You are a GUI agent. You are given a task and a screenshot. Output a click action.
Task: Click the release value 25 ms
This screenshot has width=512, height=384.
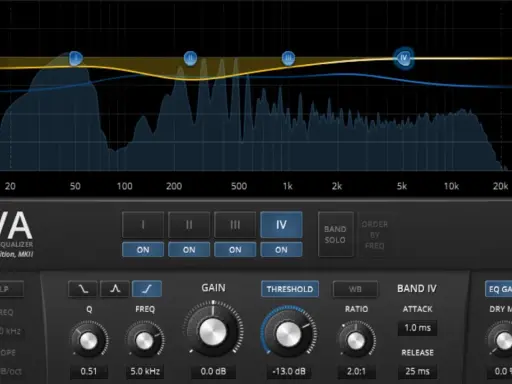[x=417, y=371]
